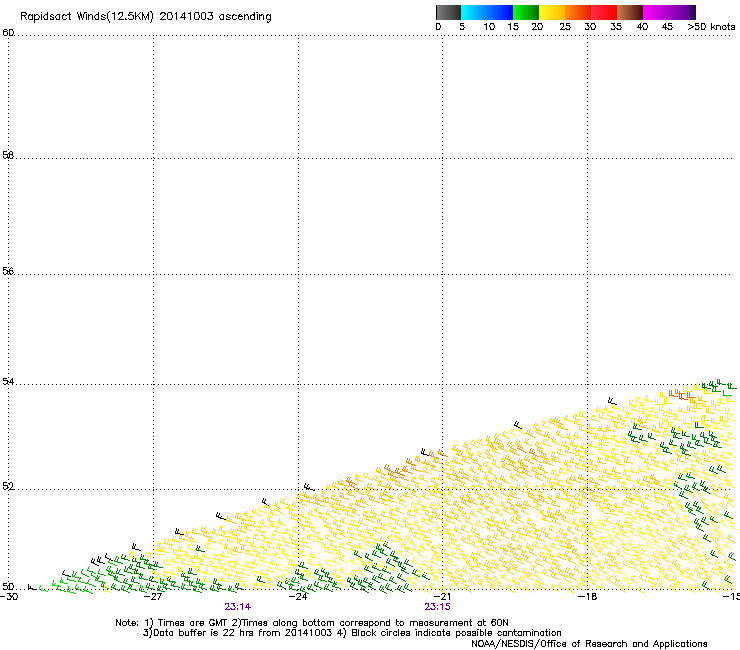
Task: Click the 35 tick label in legend
Action: tap(616, 27)
